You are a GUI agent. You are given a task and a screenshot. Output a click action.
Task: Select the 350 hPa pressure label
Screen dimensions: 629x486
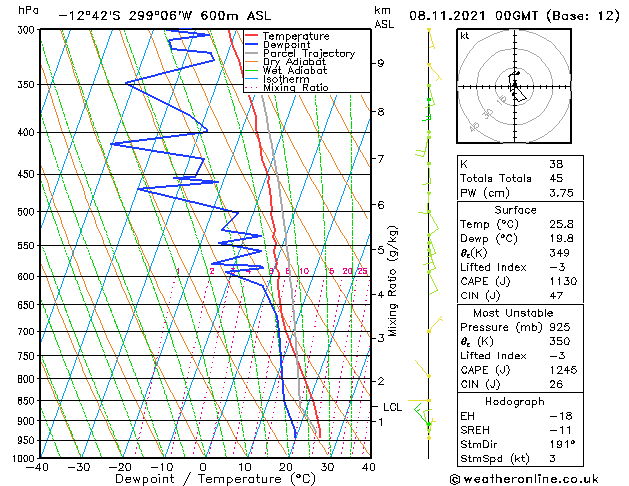coord(28,85)
